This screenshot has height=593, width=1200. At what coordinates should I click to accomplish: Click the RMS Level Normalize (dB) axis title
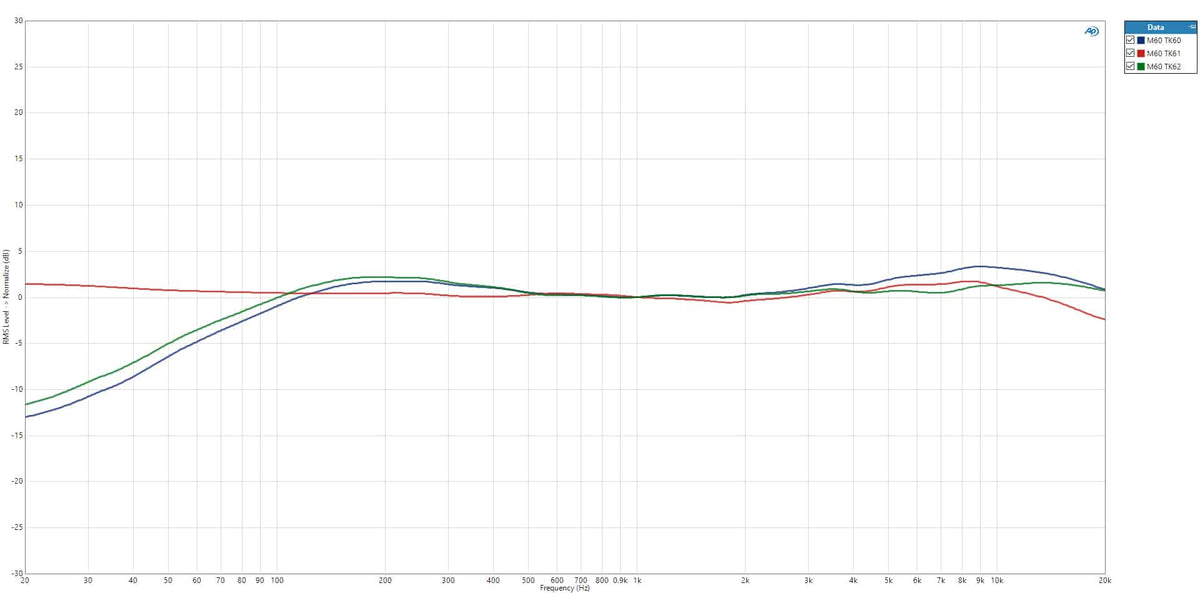[5, 297]
